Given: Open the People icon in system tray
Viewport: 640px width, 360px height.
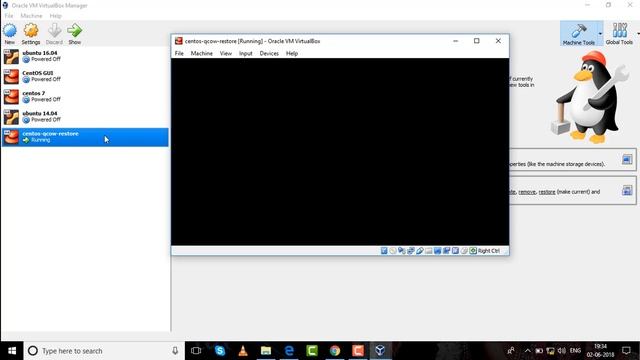Looking at the screenshot, I should click(511, 351).
